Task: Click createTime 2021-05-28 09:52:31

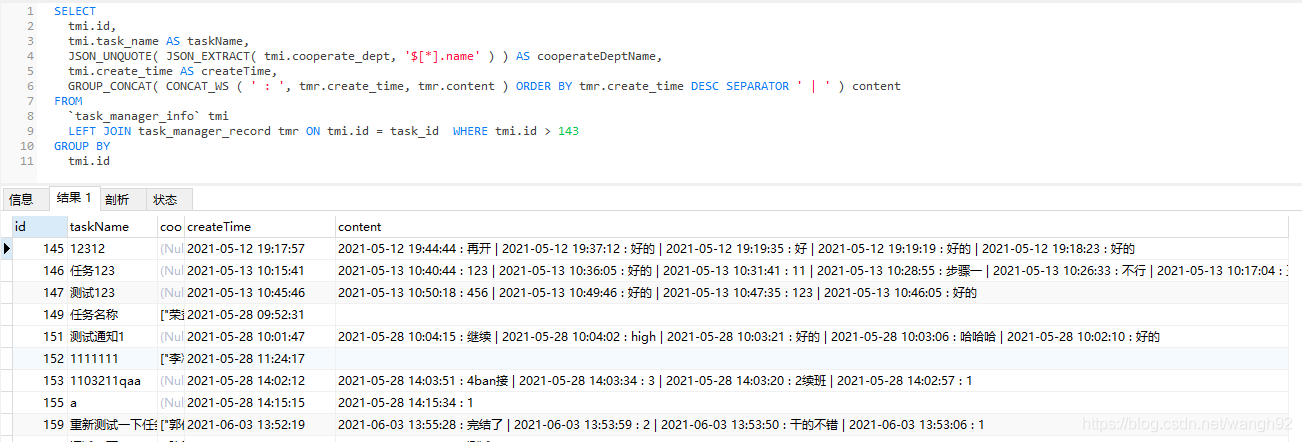Action: click(x=260, y=314)
